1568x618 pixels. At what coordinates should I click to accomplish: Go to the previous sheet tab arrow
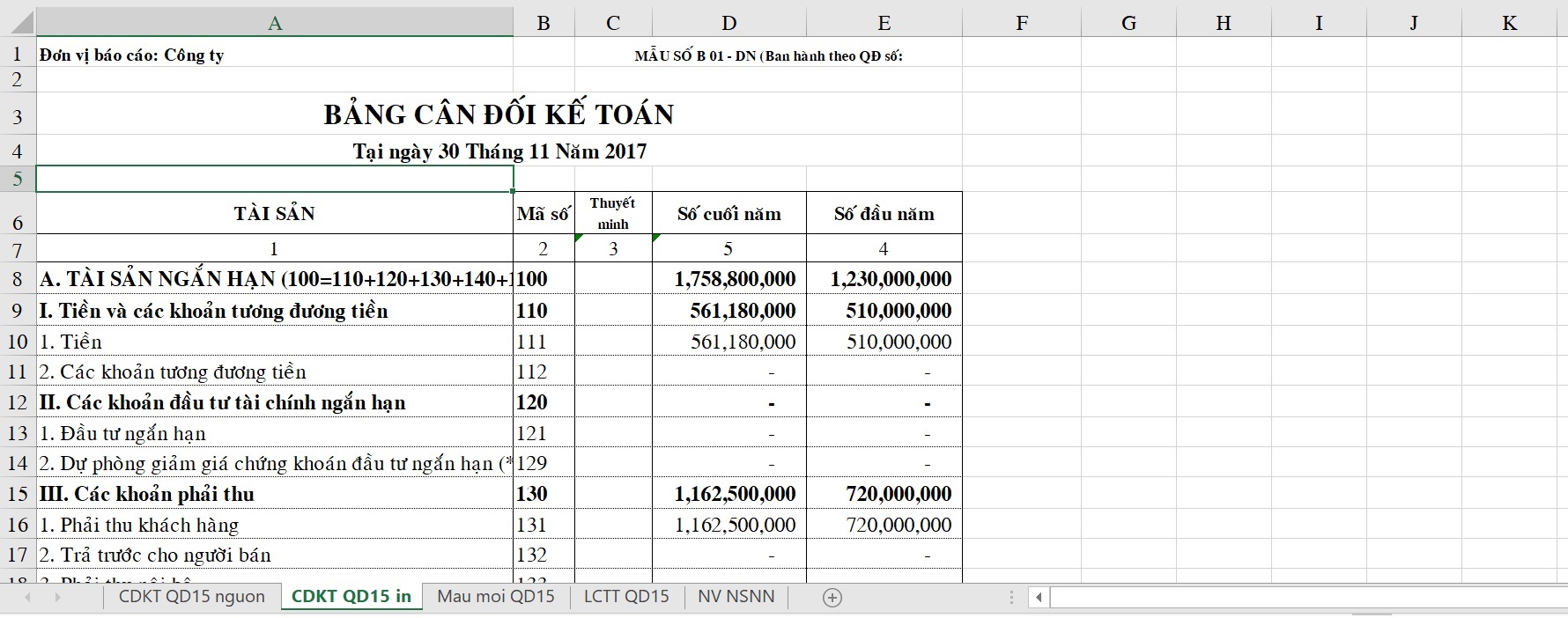tap(28, 598)
